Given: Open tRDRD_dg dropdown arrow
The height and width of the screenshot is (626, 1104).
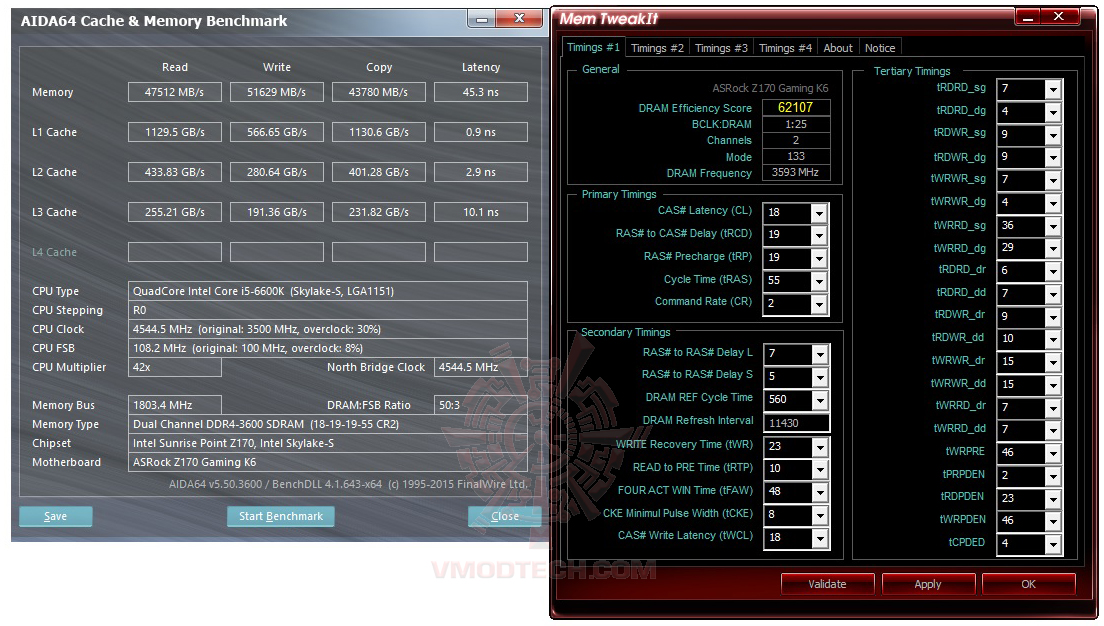Looking at the screenshot, I should 1053,112.
